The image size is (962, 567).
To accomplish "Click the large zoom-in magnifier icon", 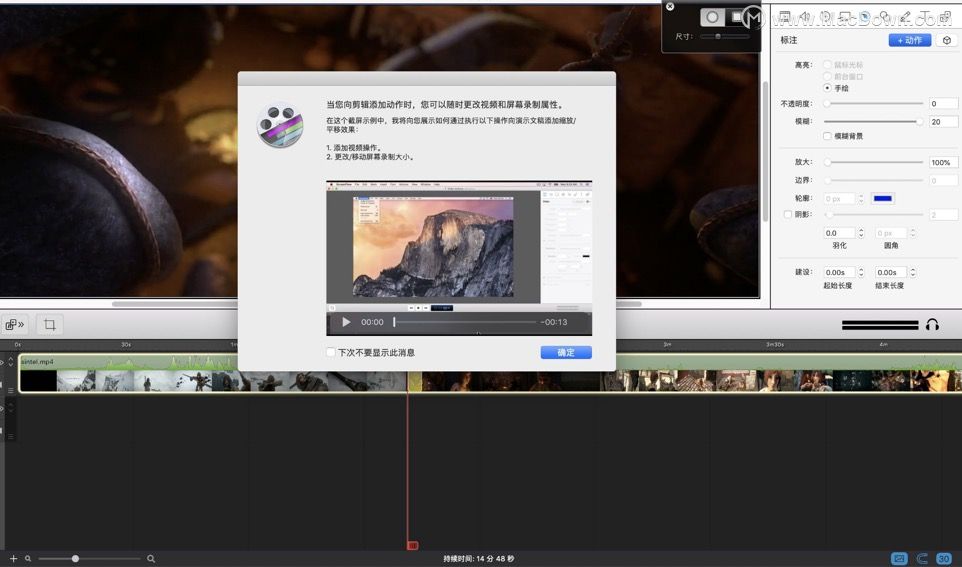I will pyautogui.click(x=151, y=558).
